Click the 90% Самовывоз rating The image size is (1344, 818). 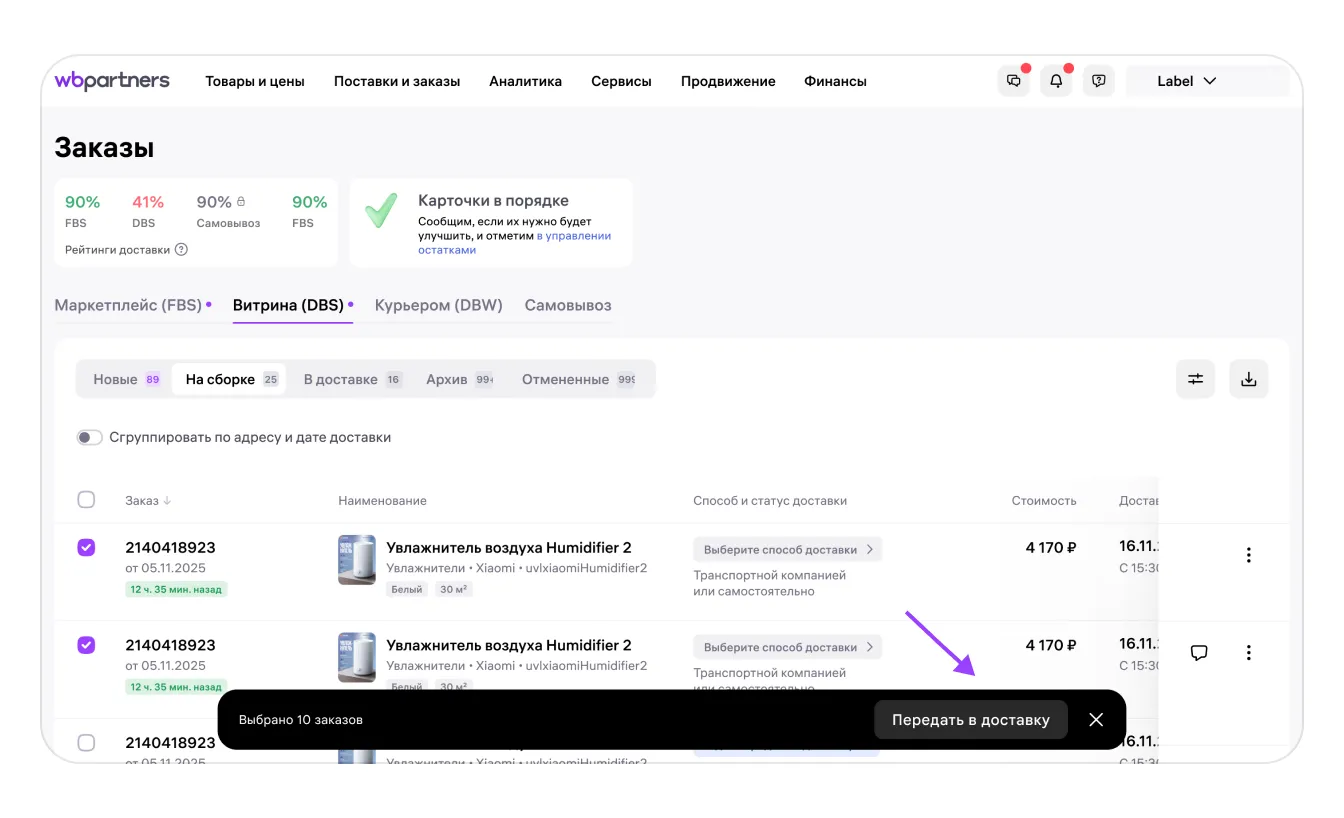[228, 211]
